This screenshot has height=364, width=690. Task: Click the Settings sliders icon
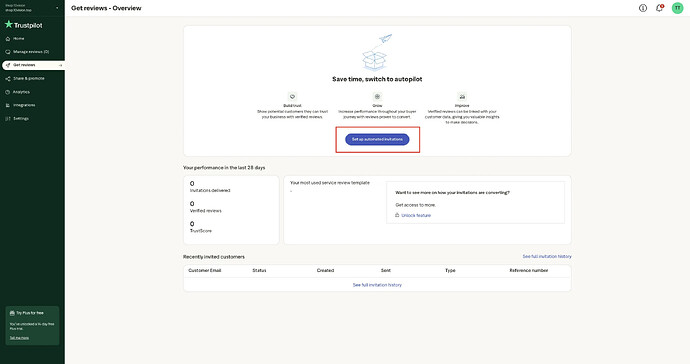(7, 119)
